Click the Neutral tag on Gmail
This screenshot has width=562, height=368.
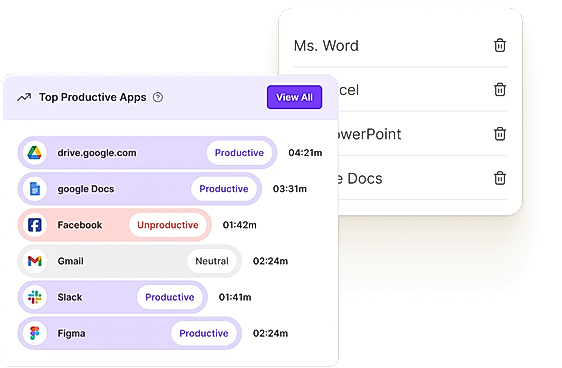click(212, 261)
